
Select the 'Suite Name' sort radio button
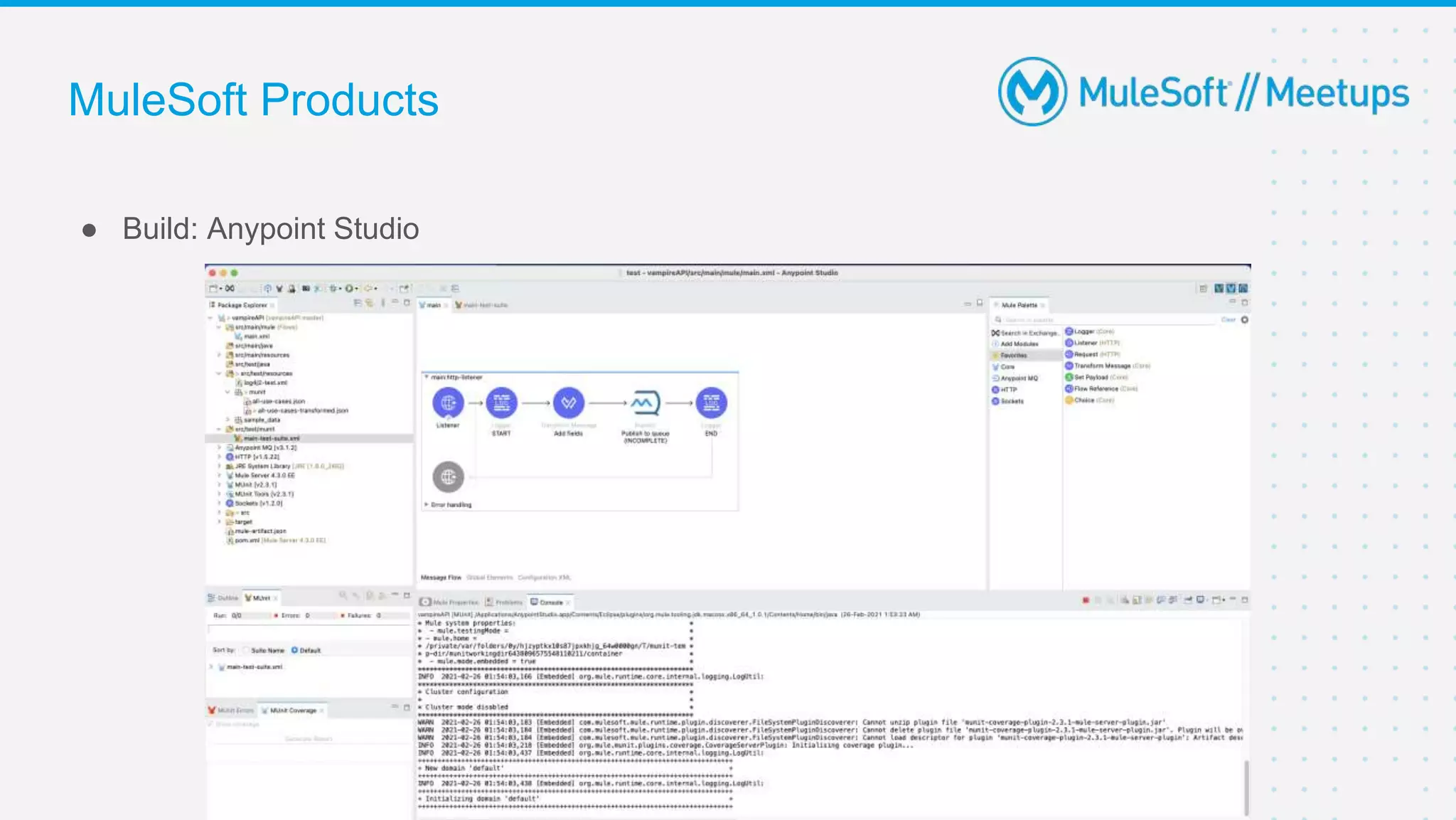coord(246,650)
